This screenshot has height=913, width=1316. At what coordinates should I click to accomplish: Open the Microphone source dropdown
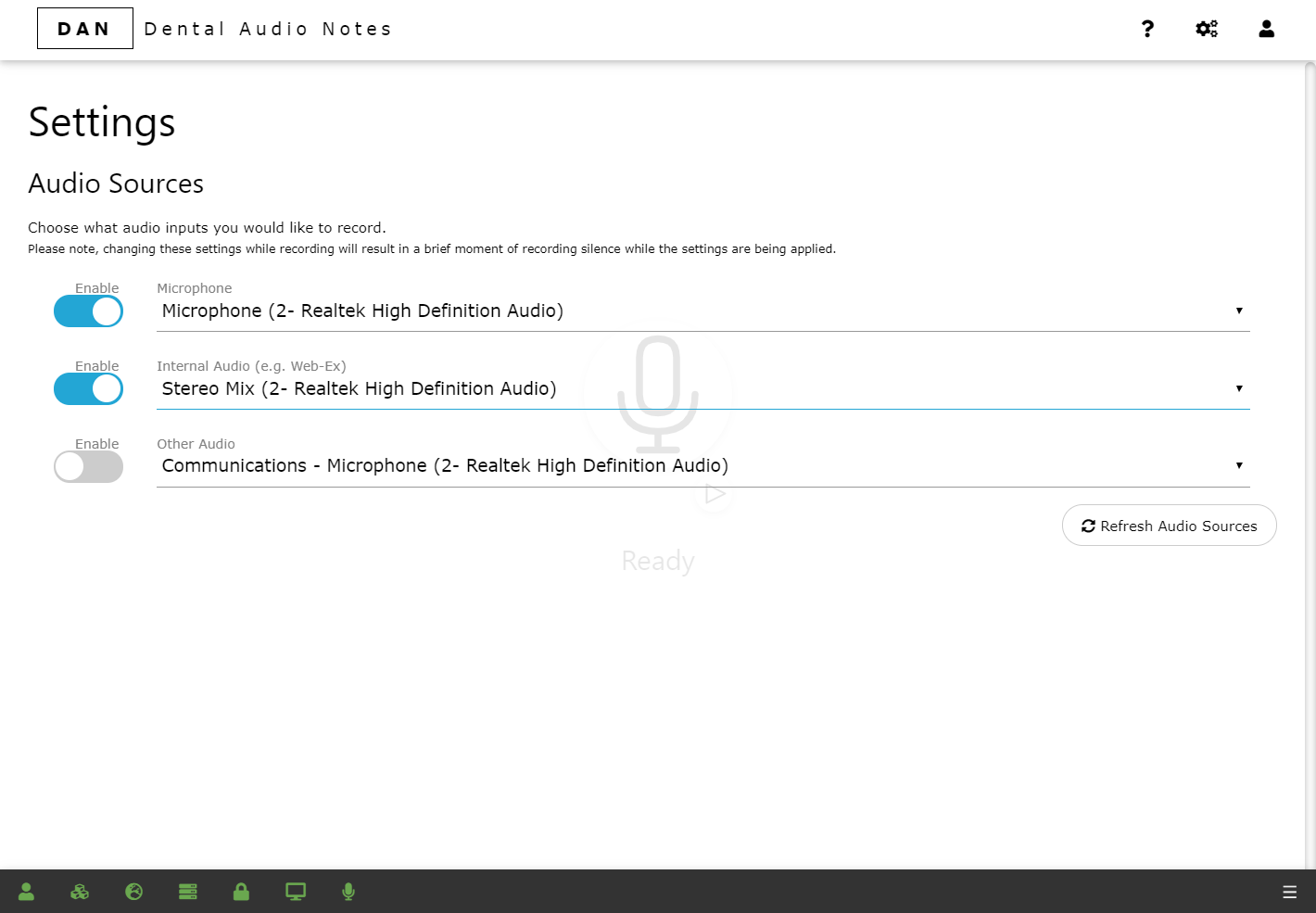pos(702,311)
